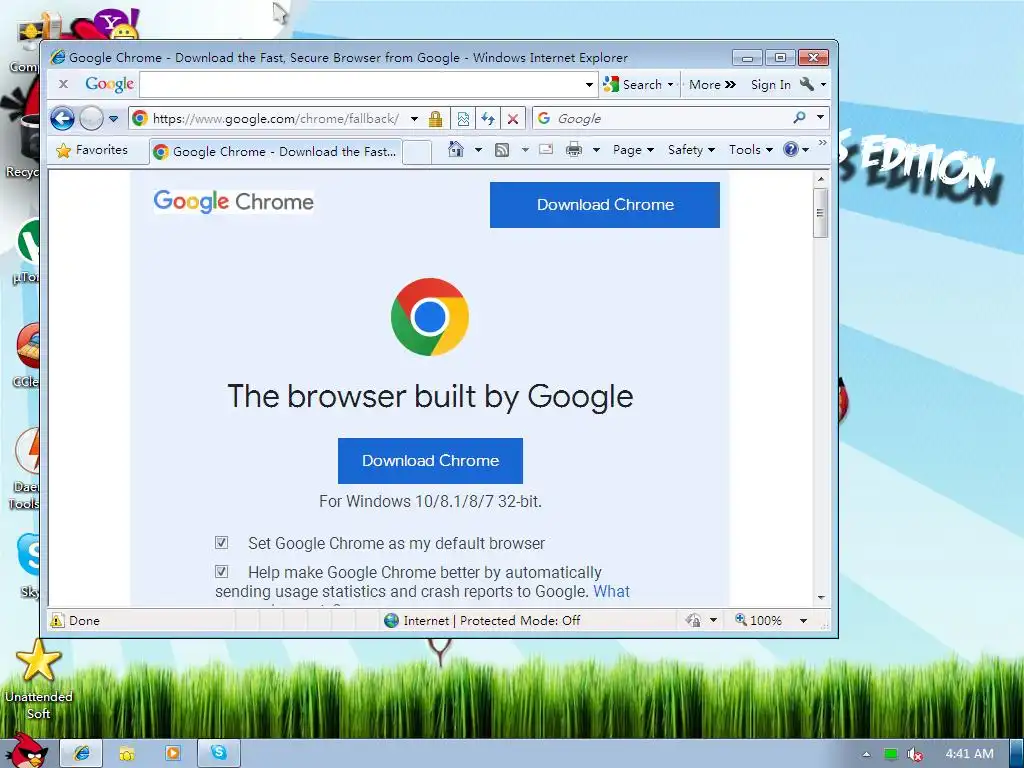The height and width of the screenshot is (768, 1024).
Task: Expand the address bar URL dropdown
Action: (x=414, y=118)
